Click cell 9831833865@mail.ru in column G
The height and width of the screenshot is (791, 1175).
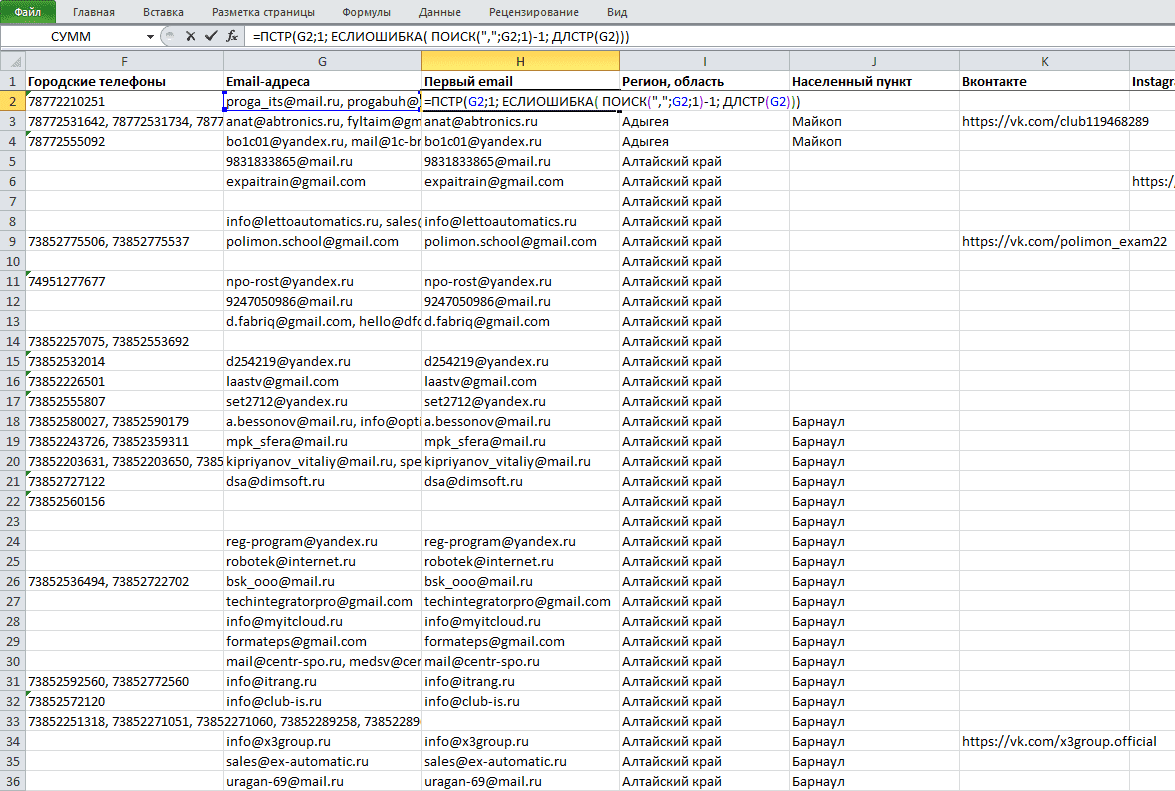(x=322, y=161)
